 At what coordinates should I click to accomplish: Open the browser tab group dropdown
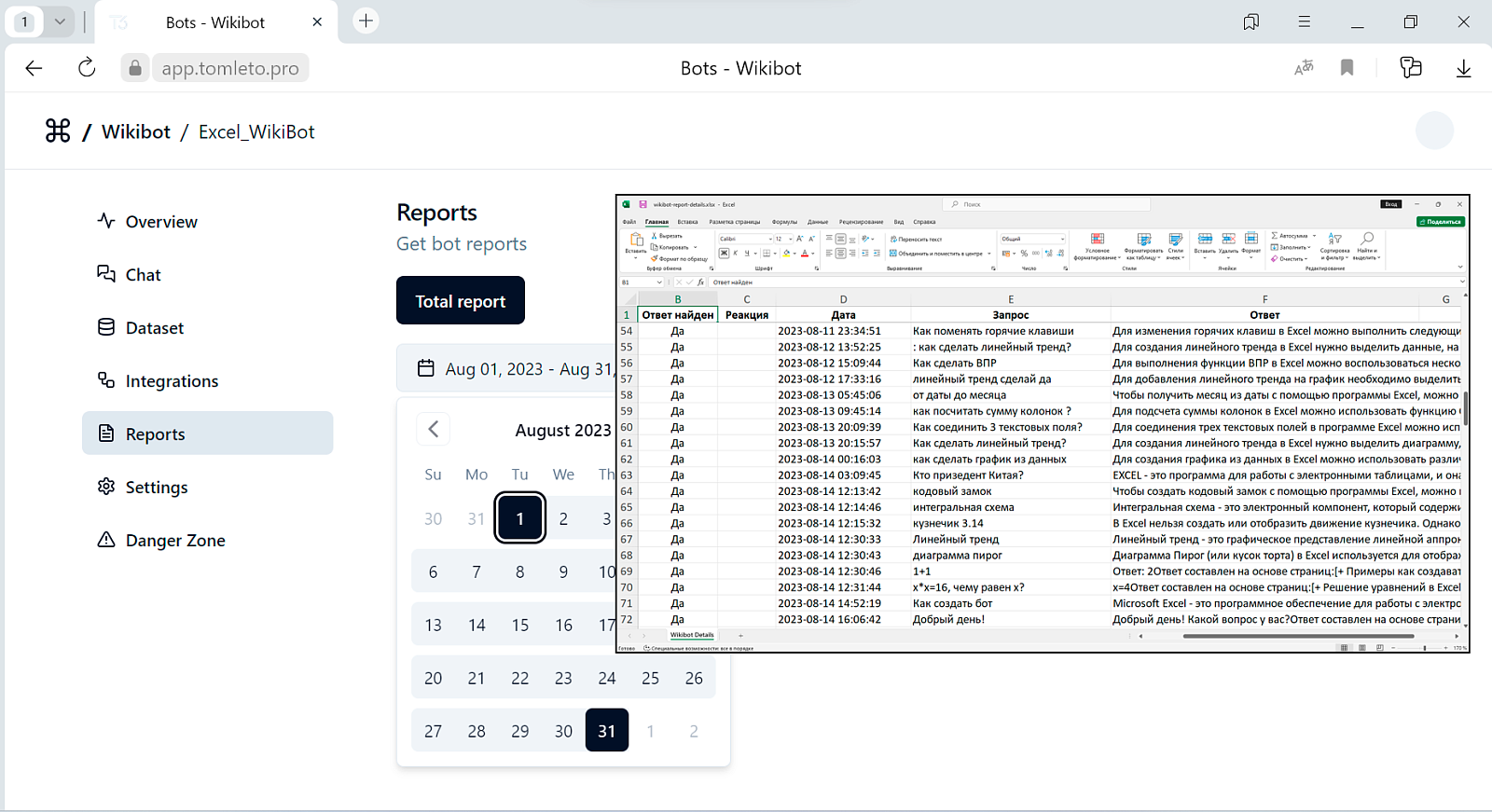pos(60,21)
